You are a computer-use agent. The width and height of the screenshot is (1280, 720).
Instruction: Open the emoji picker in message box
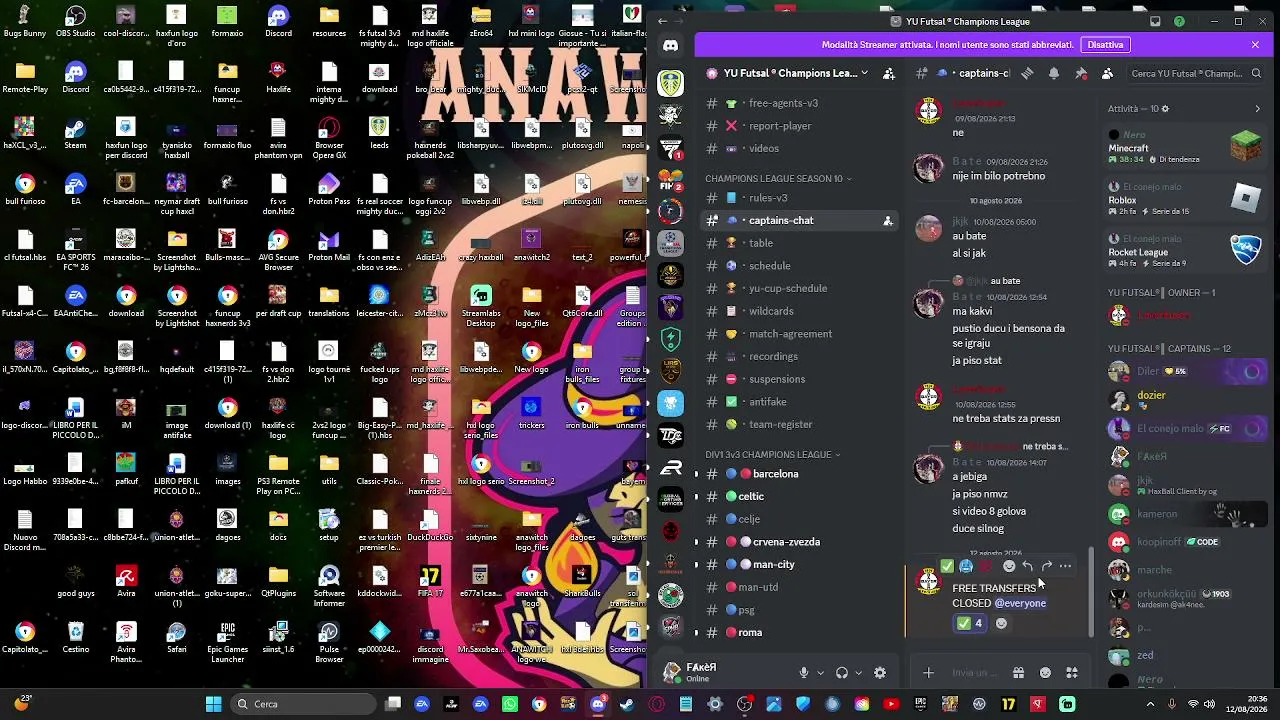1045,673
